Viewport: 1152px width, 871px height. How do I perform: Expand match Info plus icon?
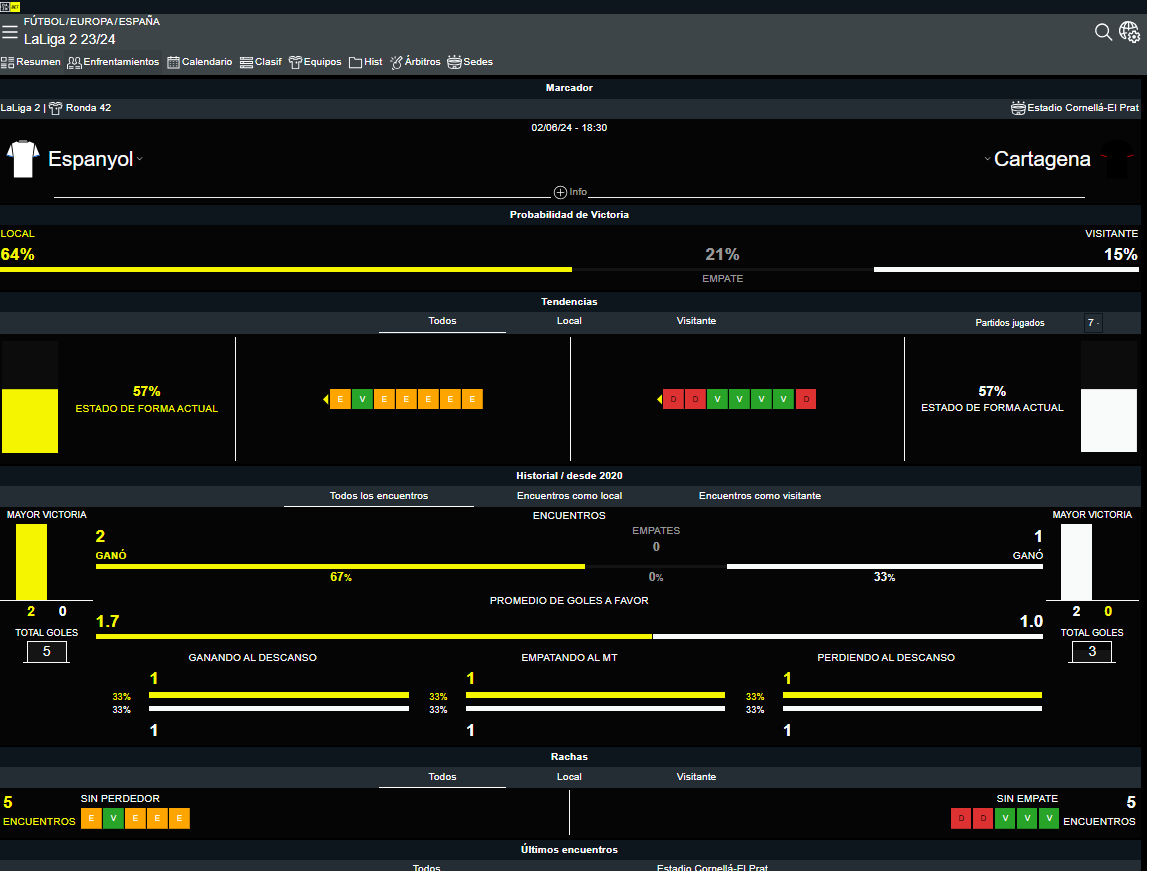pos(560,192)
